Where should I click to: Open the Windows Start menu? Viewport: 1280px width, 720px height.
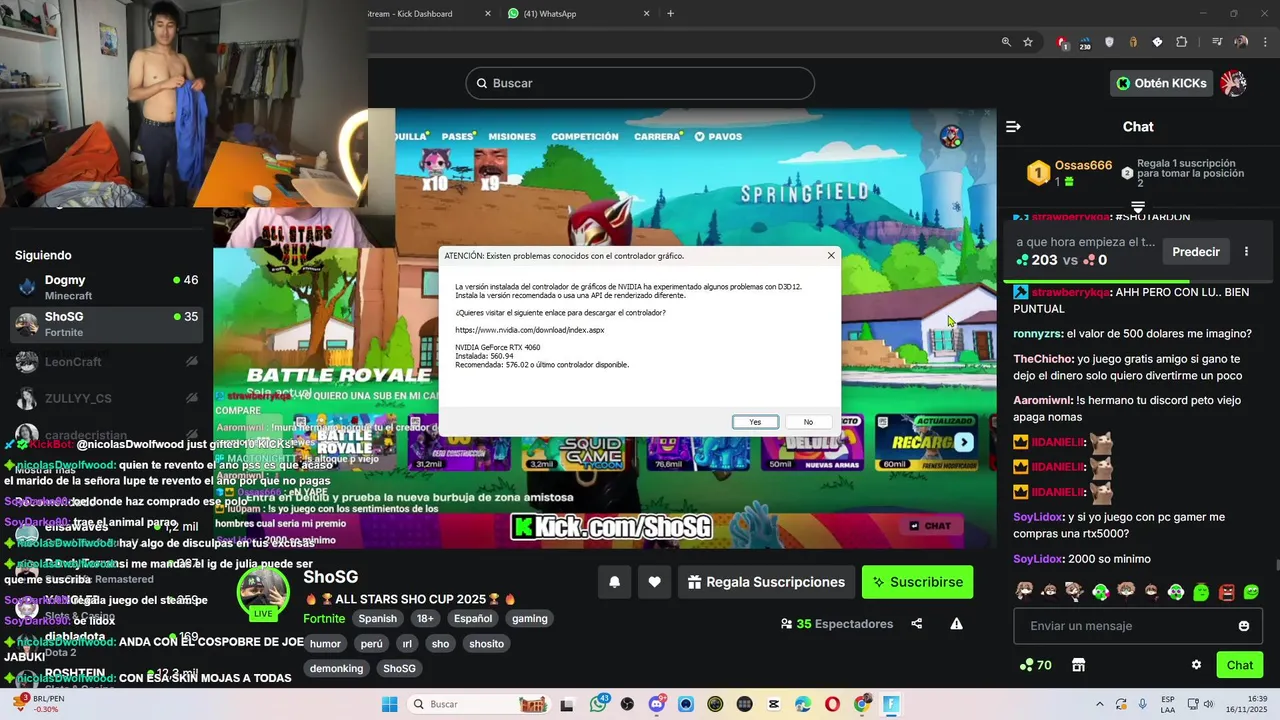(389, 704)
